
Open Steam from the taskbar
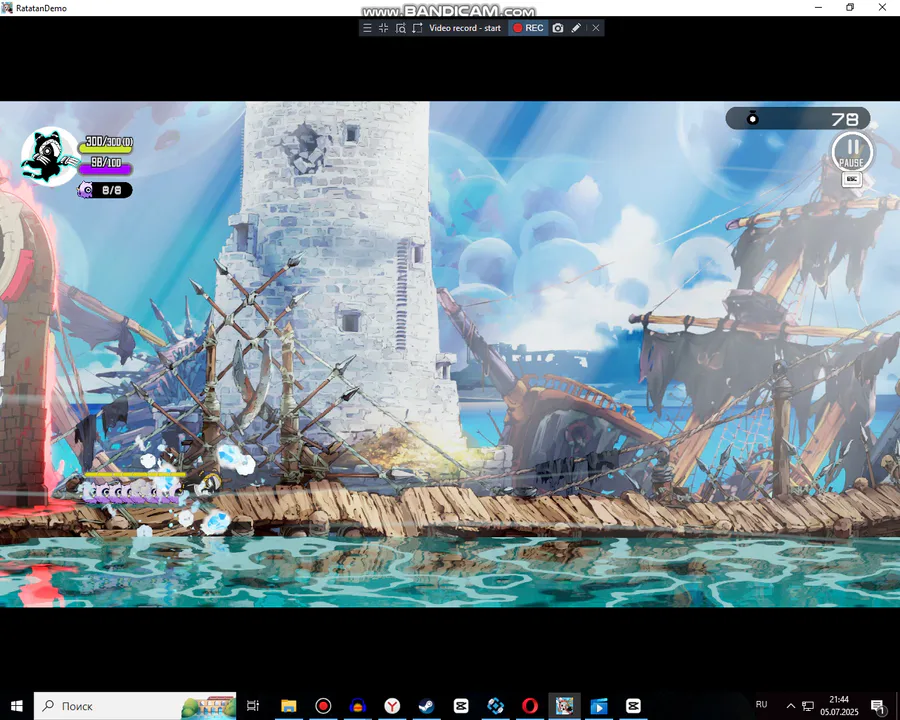coord(426,706)
